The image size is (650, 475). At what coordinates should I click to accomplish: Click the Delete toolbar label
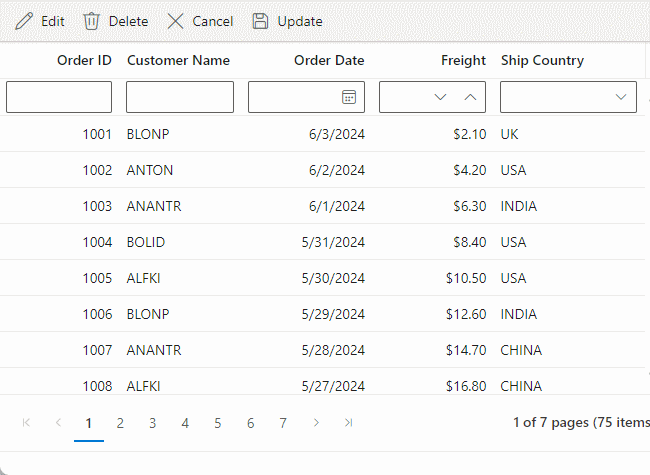pos(129,21)
